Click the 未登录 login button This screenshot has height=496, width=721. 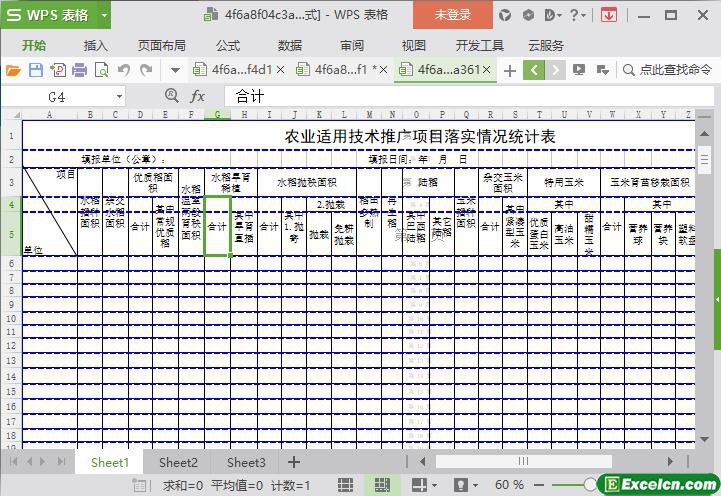point(452,15)
